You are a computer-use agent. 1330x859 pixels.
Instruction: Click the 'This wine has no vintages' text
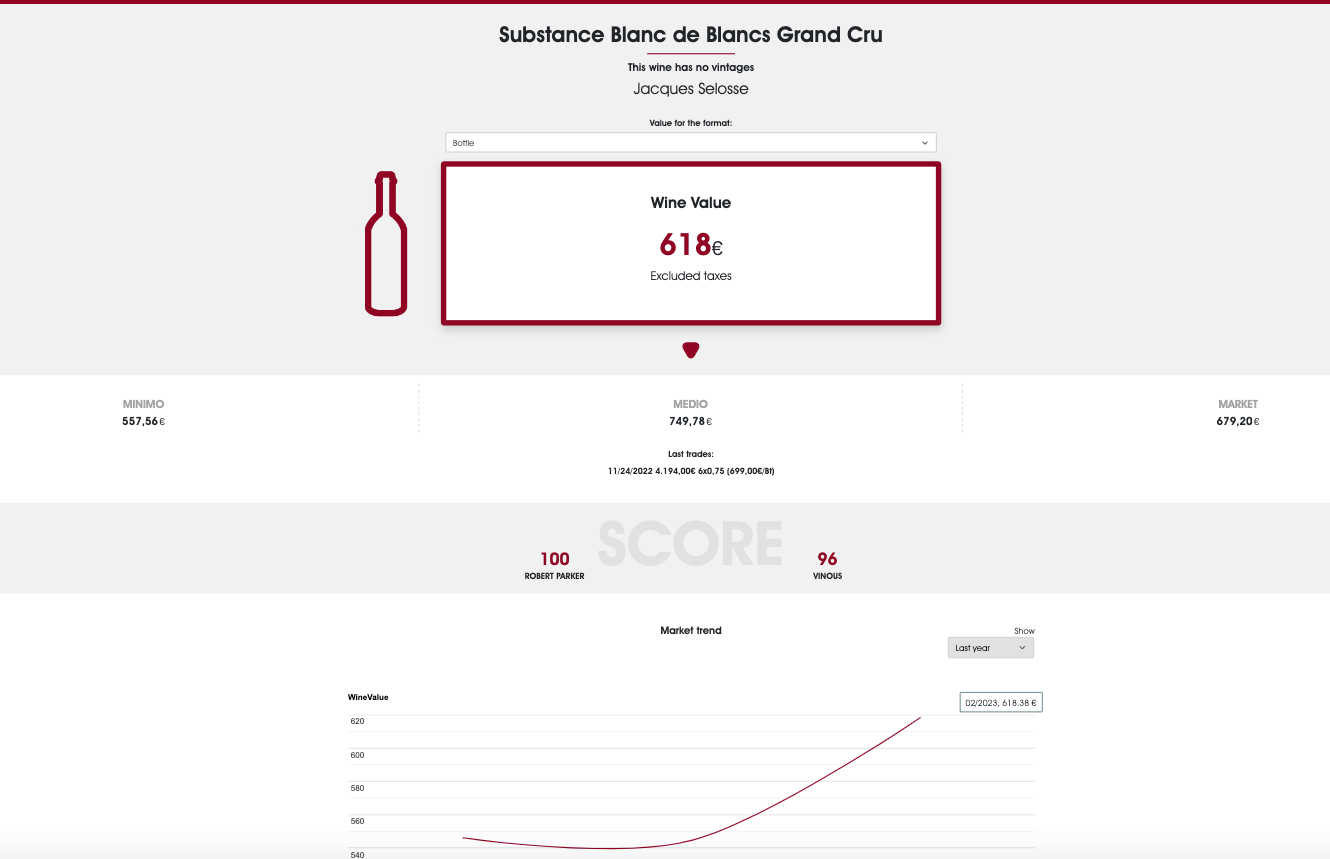click(691, 67)
